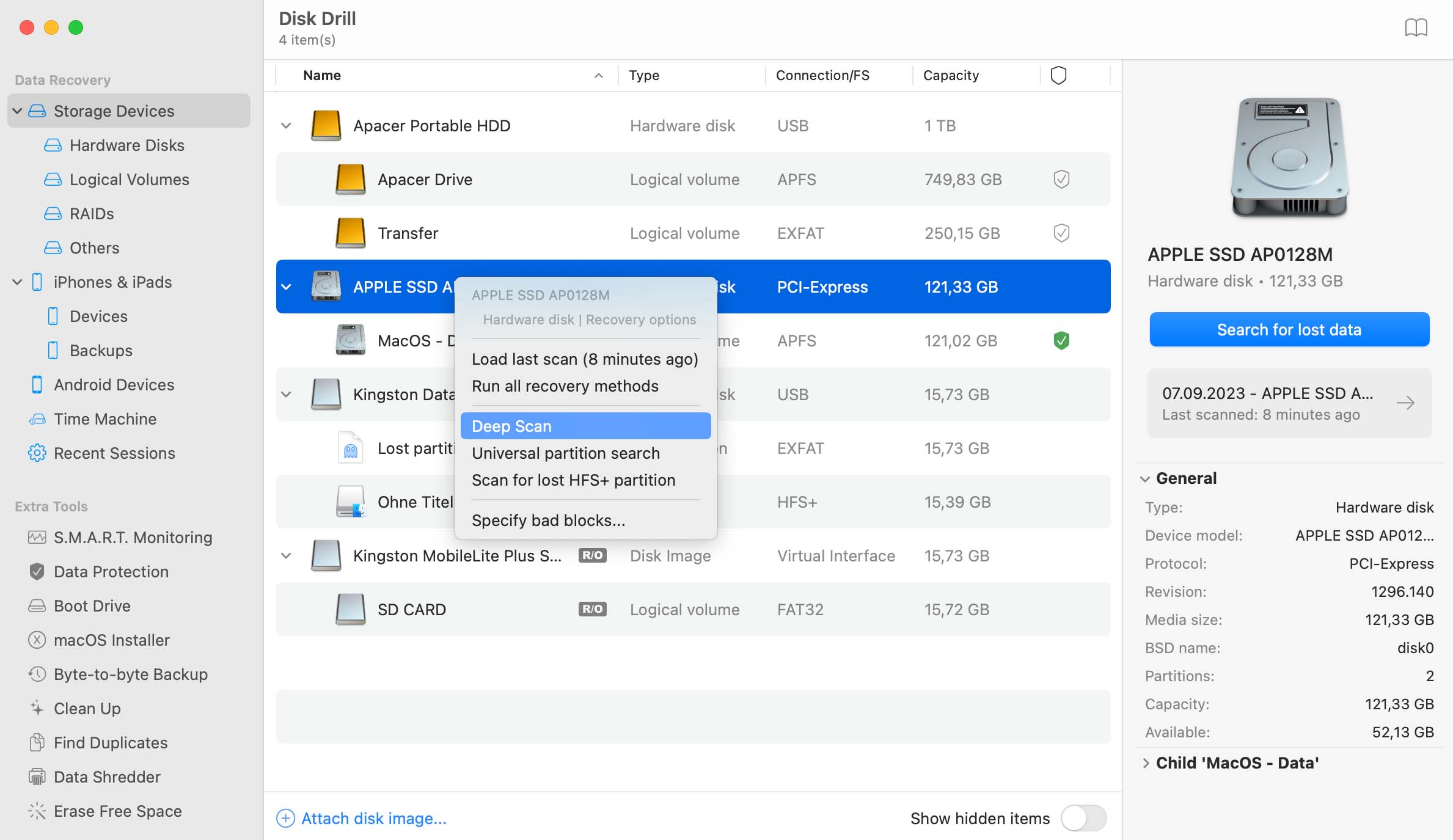The height and width of the screenshot is (840, 1453).
Task: Click the Backups phone icon
Action: click(x=53, y=350)
